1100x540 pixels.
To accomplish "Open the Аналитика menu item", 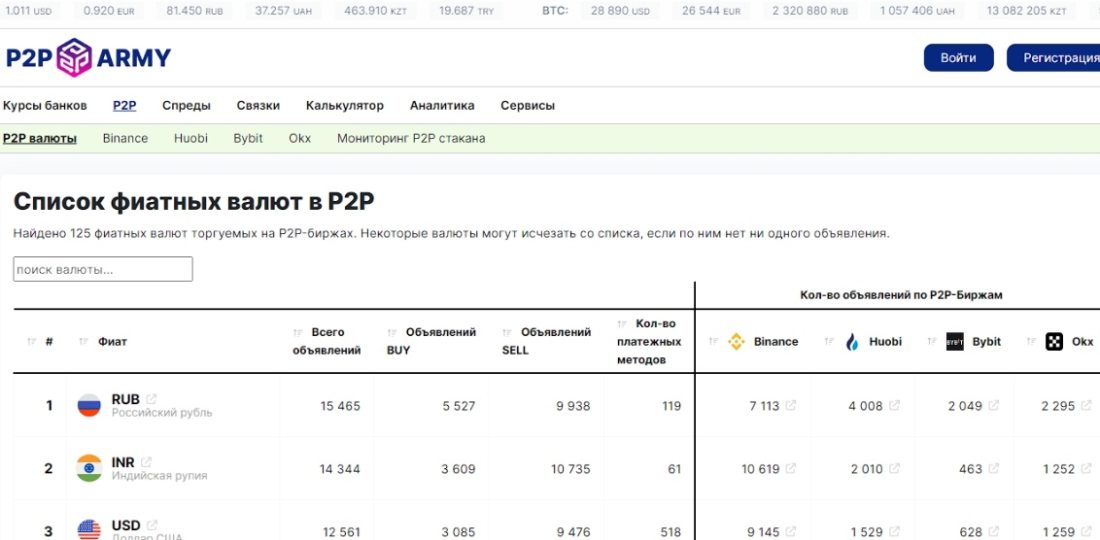I will 442,105.
